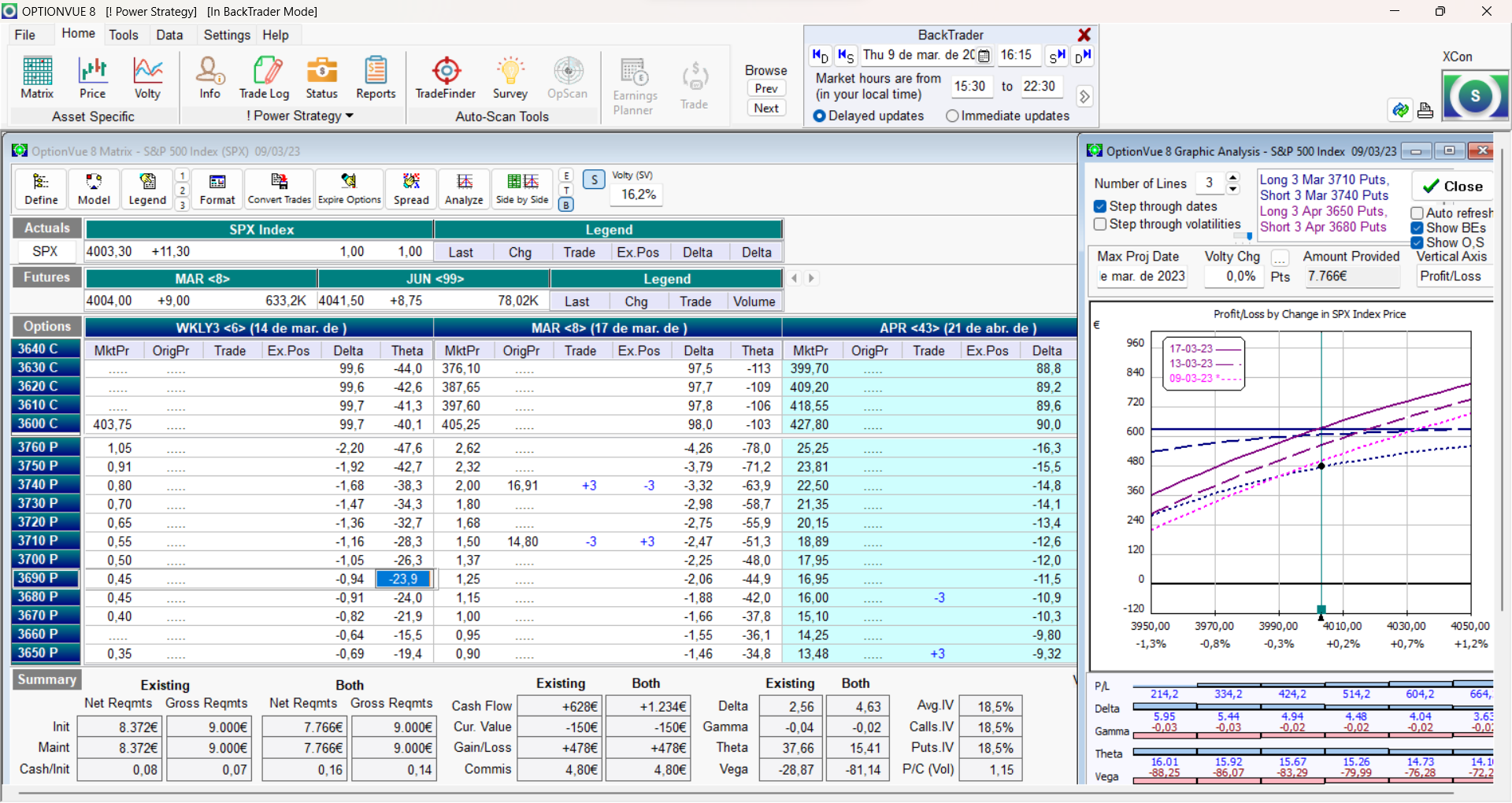Enable Step through volatilities checkbox
Viewport: 1512px width, 803px height.
[x=1100, y=224]
